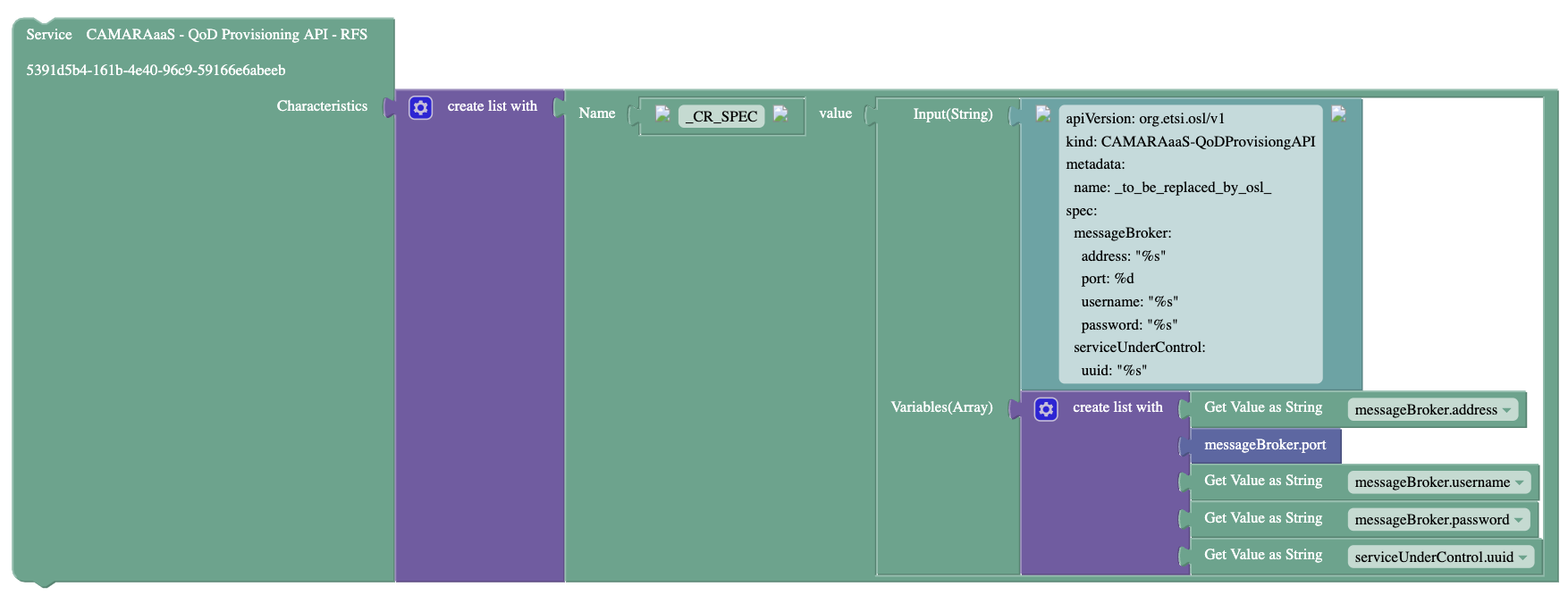Select the messageBroker.port variable block

(1264, 445)
